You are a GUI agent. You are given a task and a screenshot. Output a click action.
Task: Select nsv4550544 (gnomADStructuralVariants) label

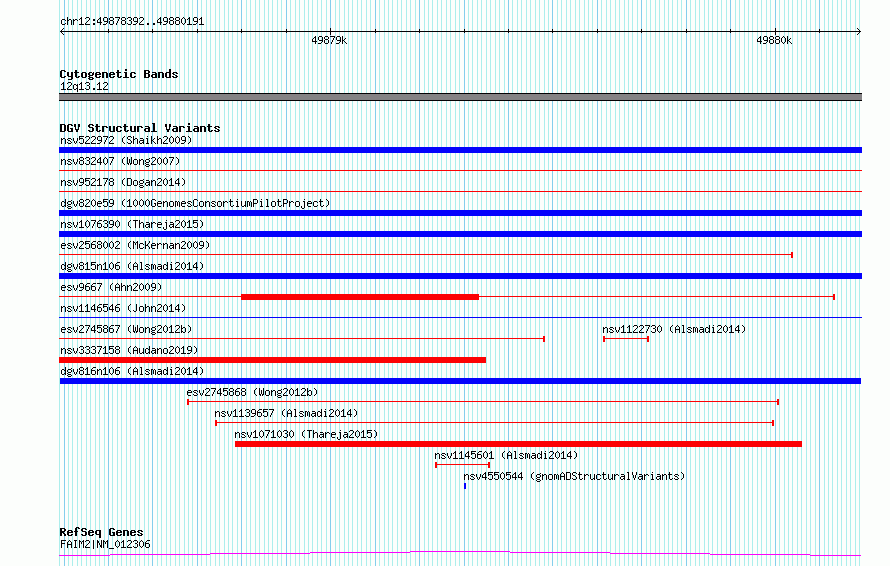click(574, 476)
